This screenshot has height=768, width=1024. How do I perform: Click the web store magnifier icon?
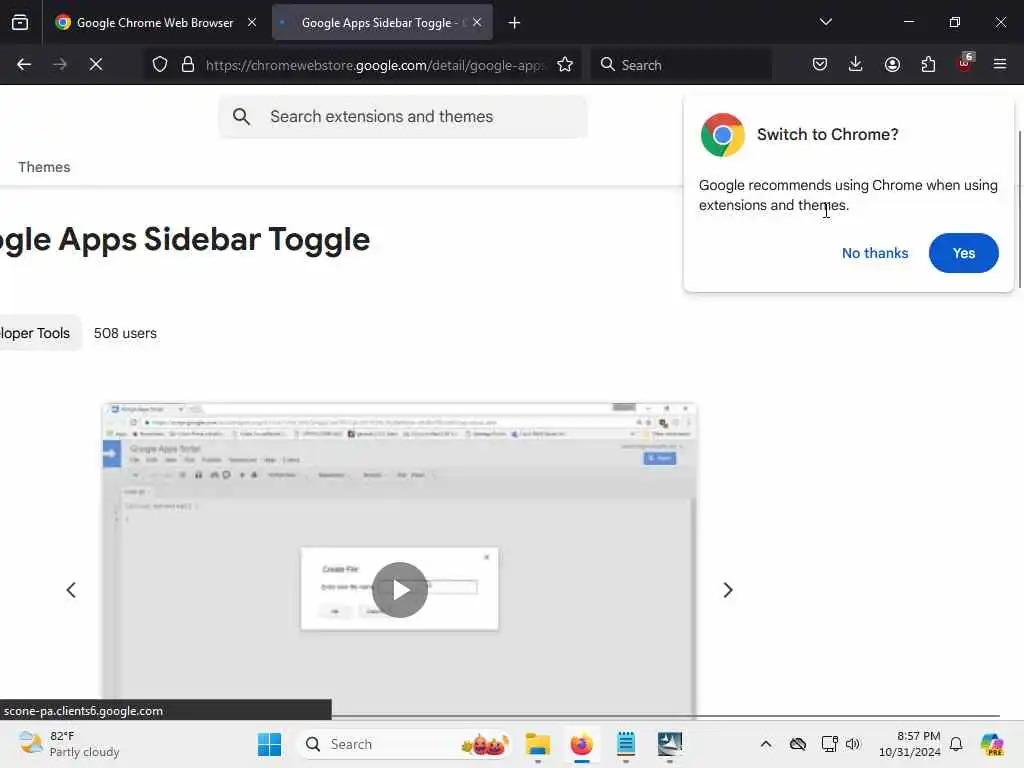pyautogui.click(x=241, y=116)
